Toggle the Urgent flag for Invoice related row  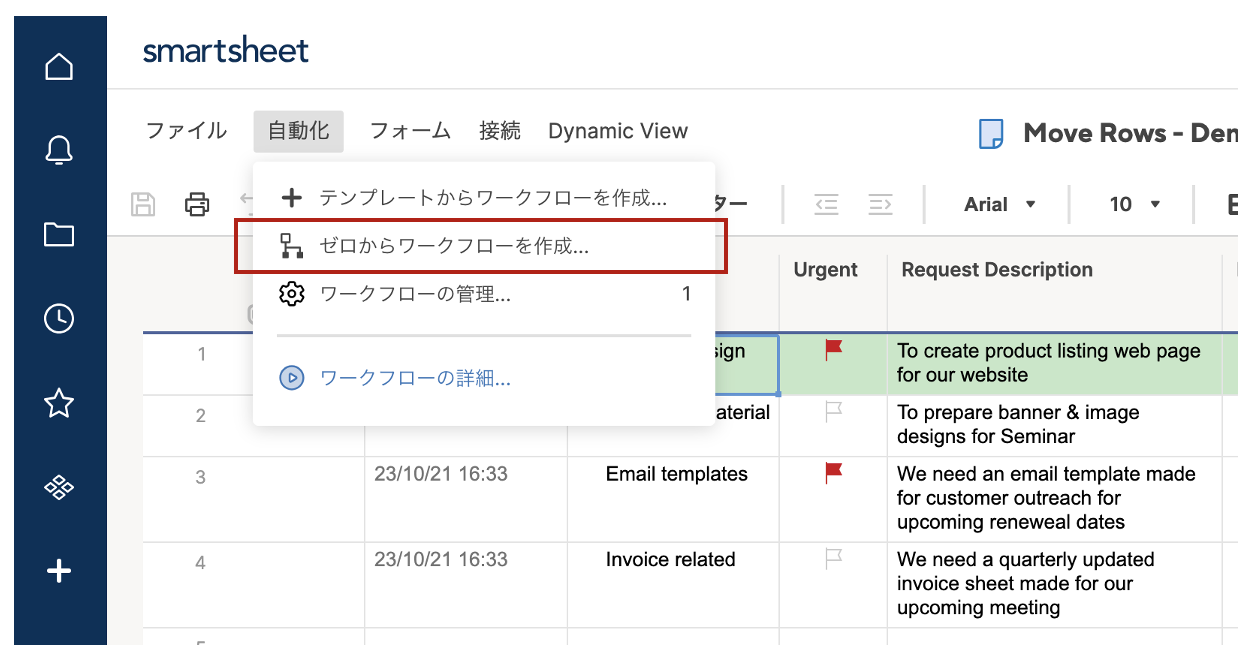(x=833, y=559)
